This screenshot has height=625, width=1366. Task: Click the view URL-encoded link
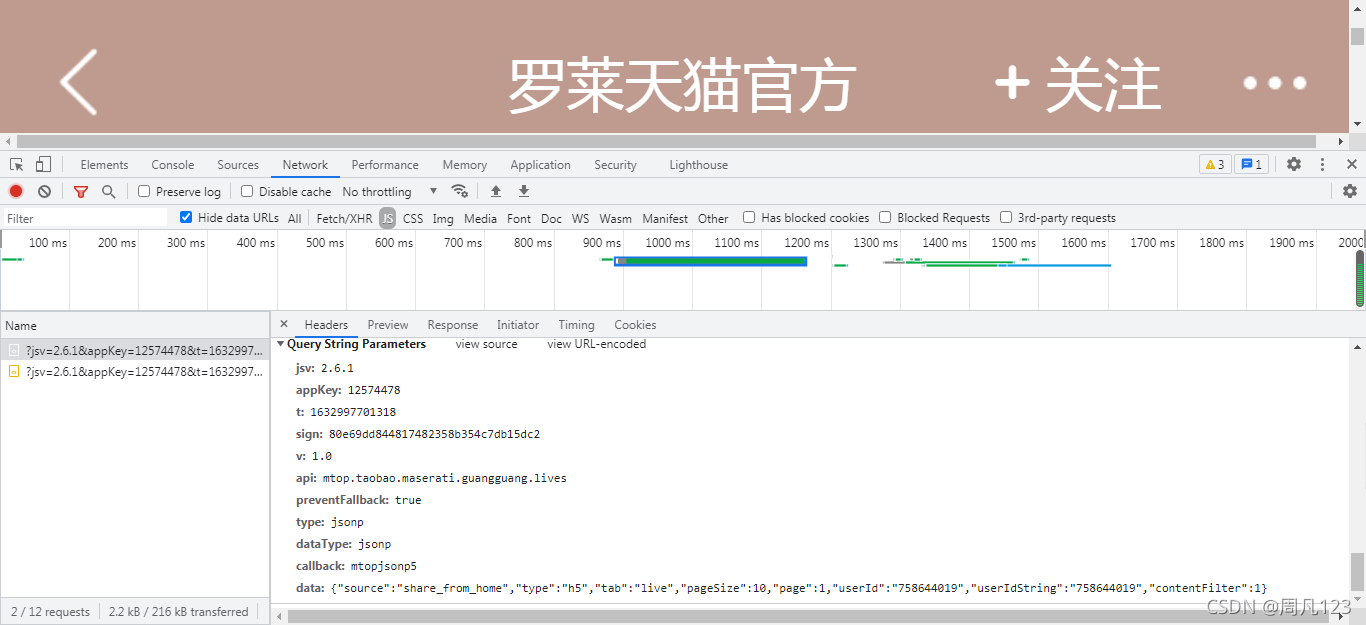point(596,344)
